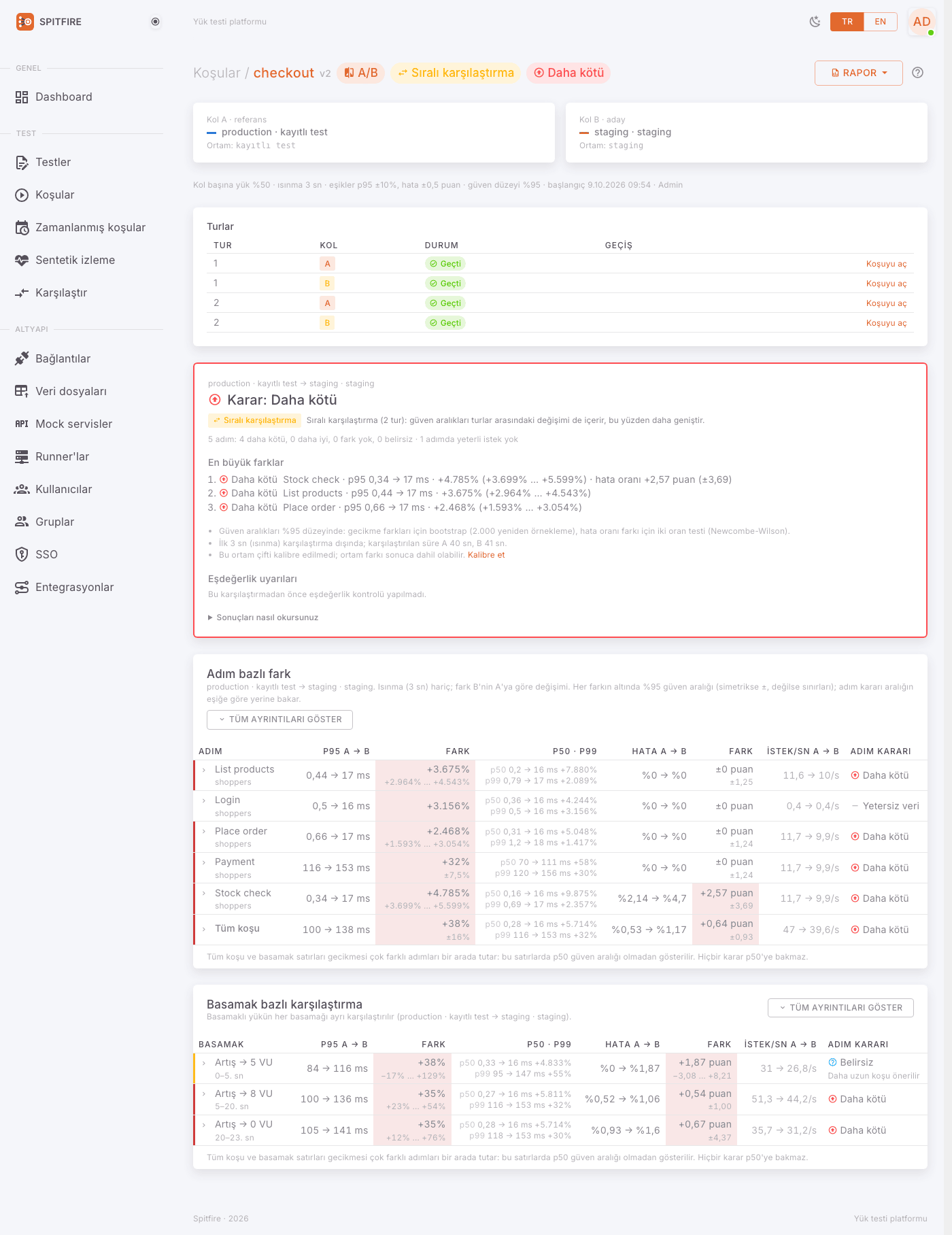Show all details in Basamak bazlı karşılaştırma
The width and height of the screenshot is (952, 1235).
[840, 1008]
